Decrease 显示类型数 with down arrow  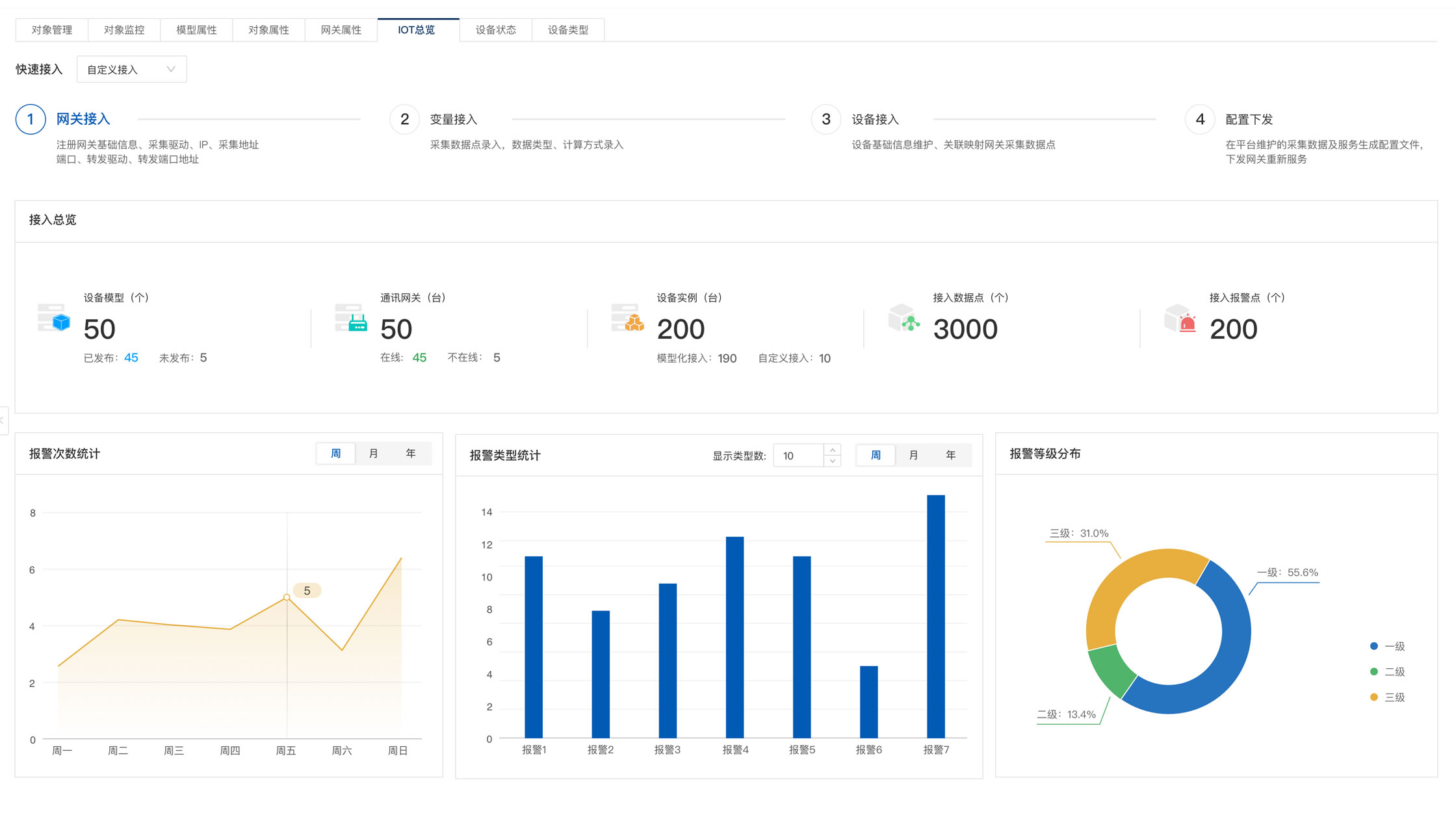833,461
